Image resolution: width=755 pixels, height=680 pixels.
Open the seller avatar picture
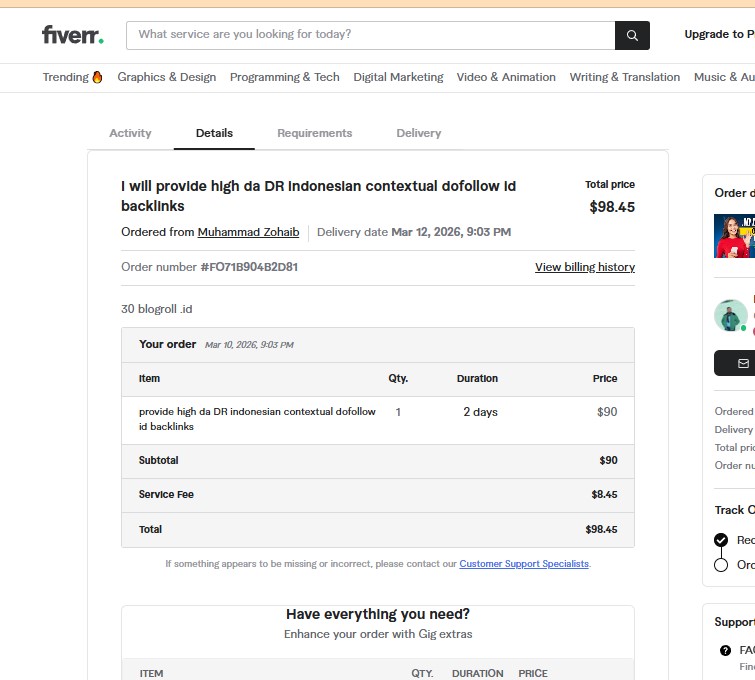click(730, 315)
